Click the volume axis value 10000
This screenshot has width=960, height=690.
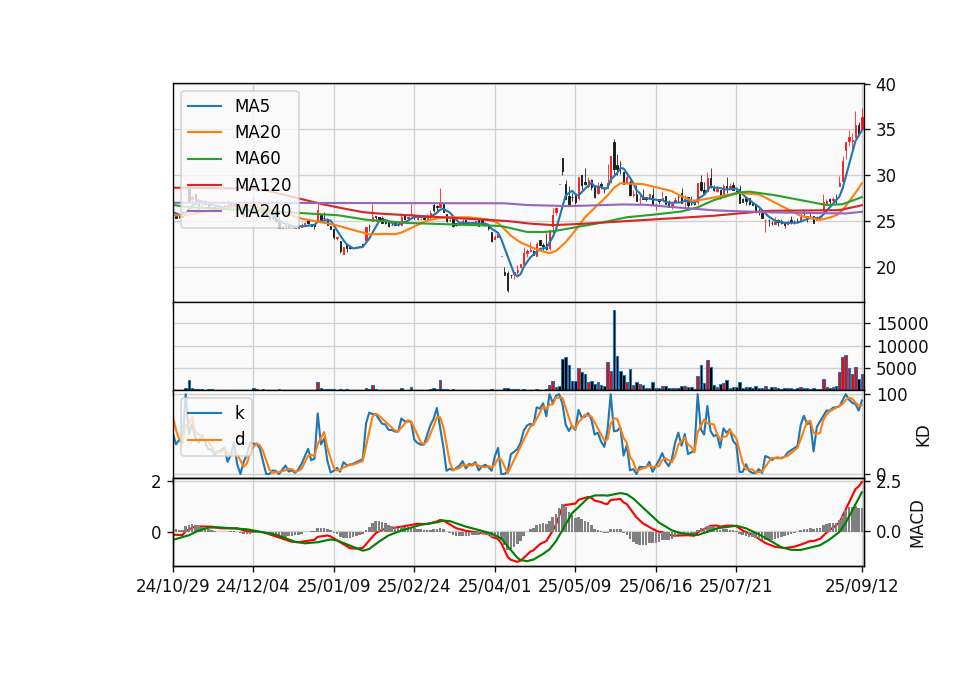[902, 347]
